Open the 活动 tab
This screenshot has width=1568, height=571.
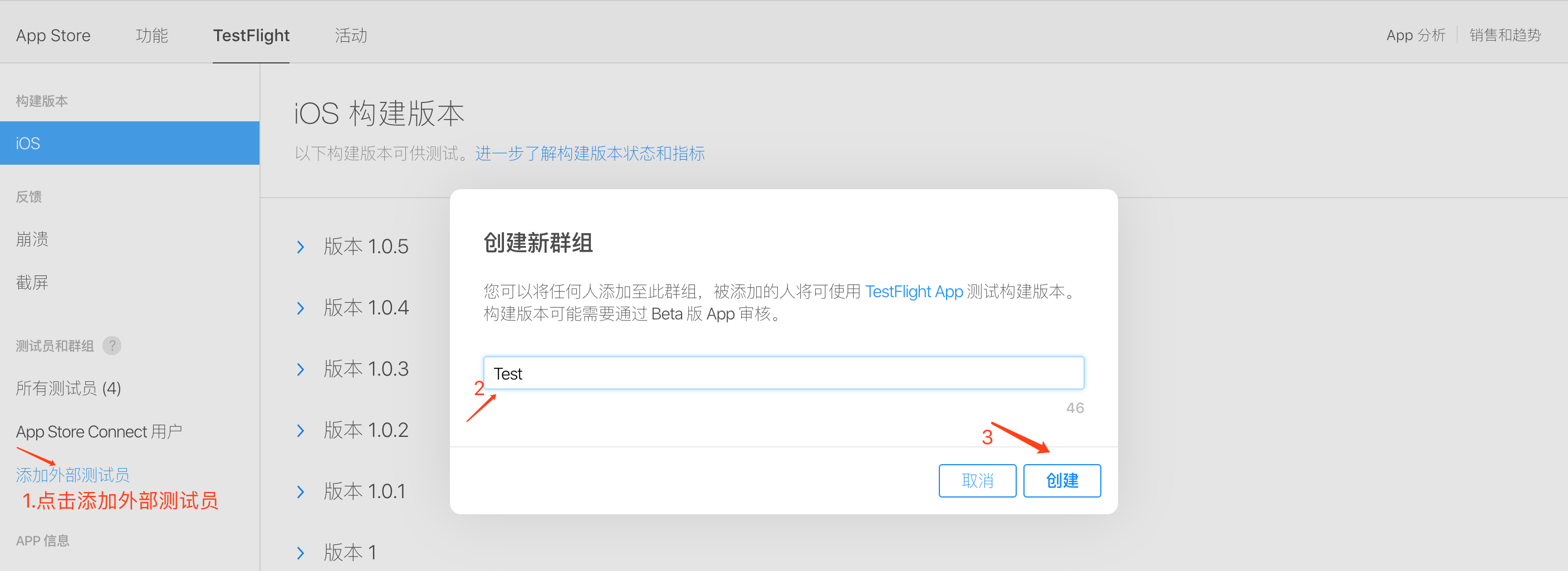coord(351,35)
